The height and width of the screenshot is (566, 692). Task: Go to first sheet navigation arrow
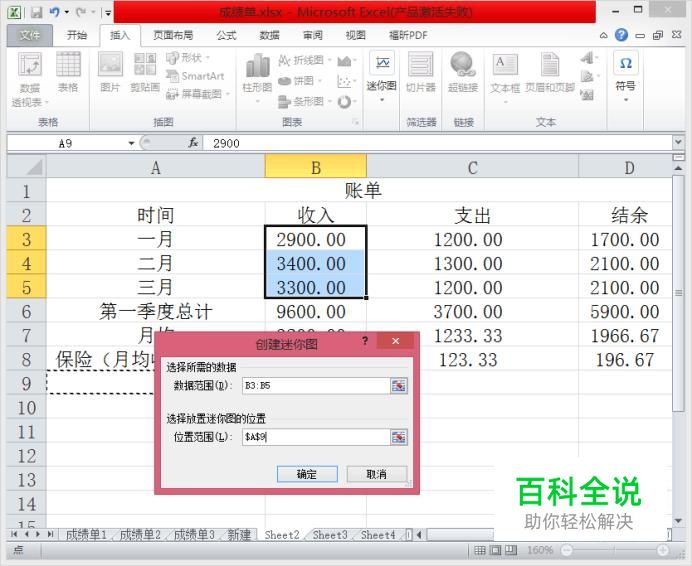[x=14, y=534]
